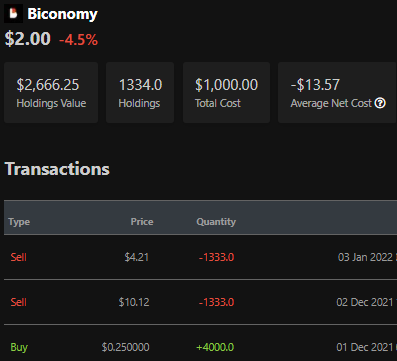Select the Buy row at $0.250000
397x361 pixels.
200,343
